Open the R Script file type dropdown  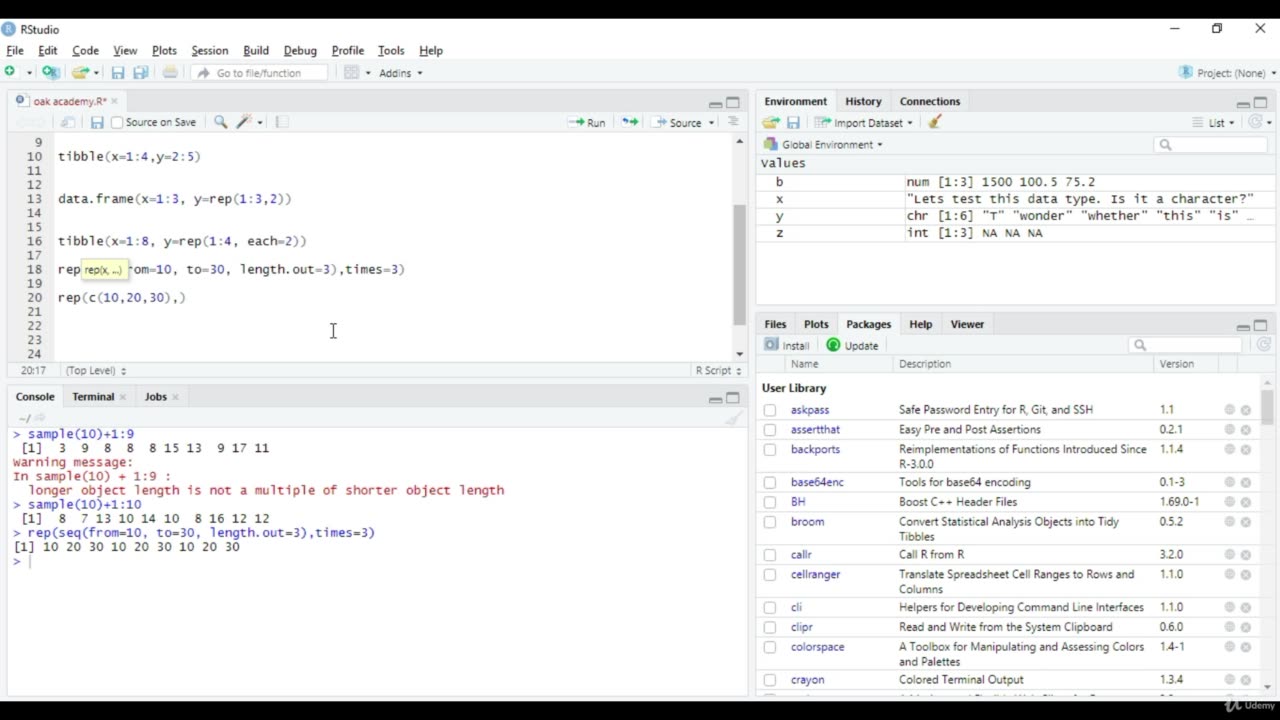coord(718,370)
